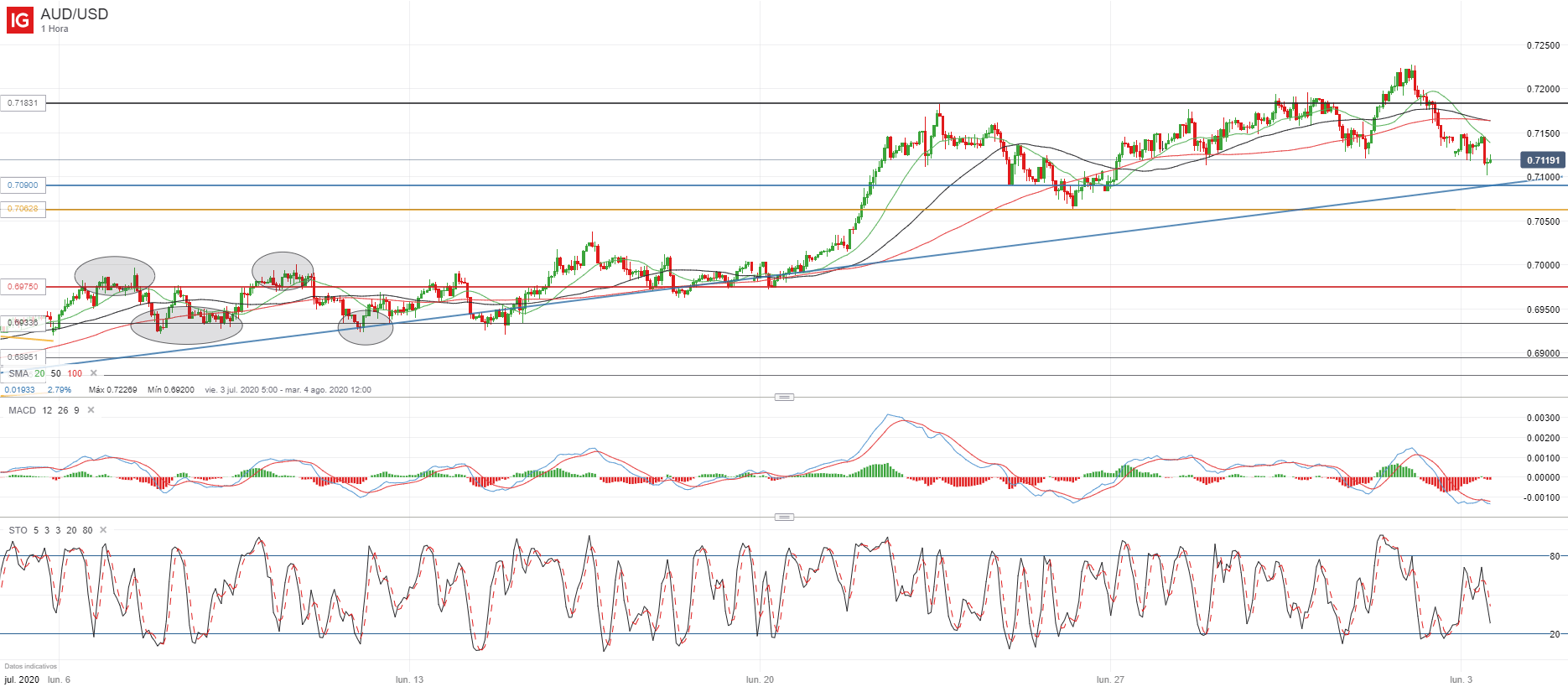Click the date range text from 3 jul. 2020
The width and height of the screenshot is (1568, 687).
pos(288,390)
